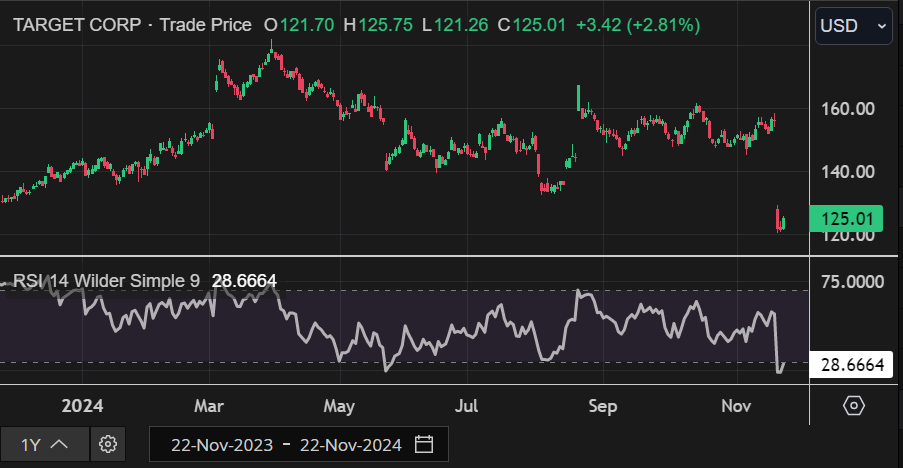Click the start date 22-Nov-2023

point(222,445)
